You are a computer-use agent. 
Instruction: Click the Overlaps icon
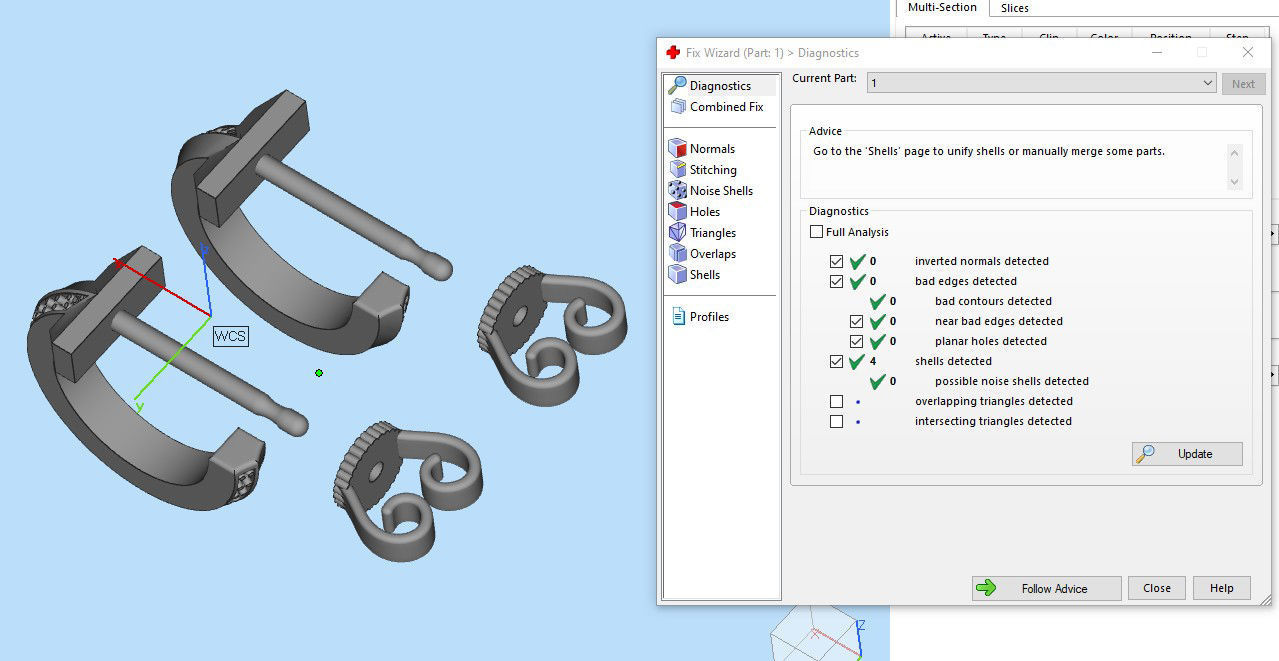pos(677,254)
